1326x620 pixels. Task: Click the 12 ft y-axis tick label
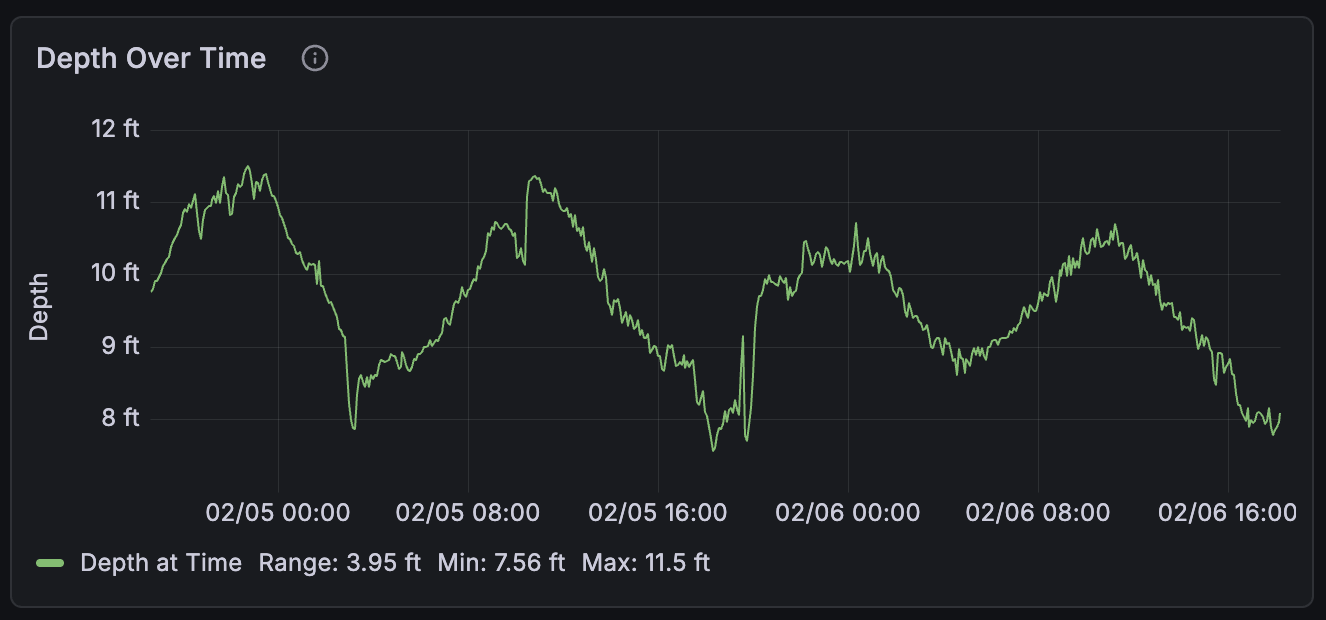coord(117,129)
